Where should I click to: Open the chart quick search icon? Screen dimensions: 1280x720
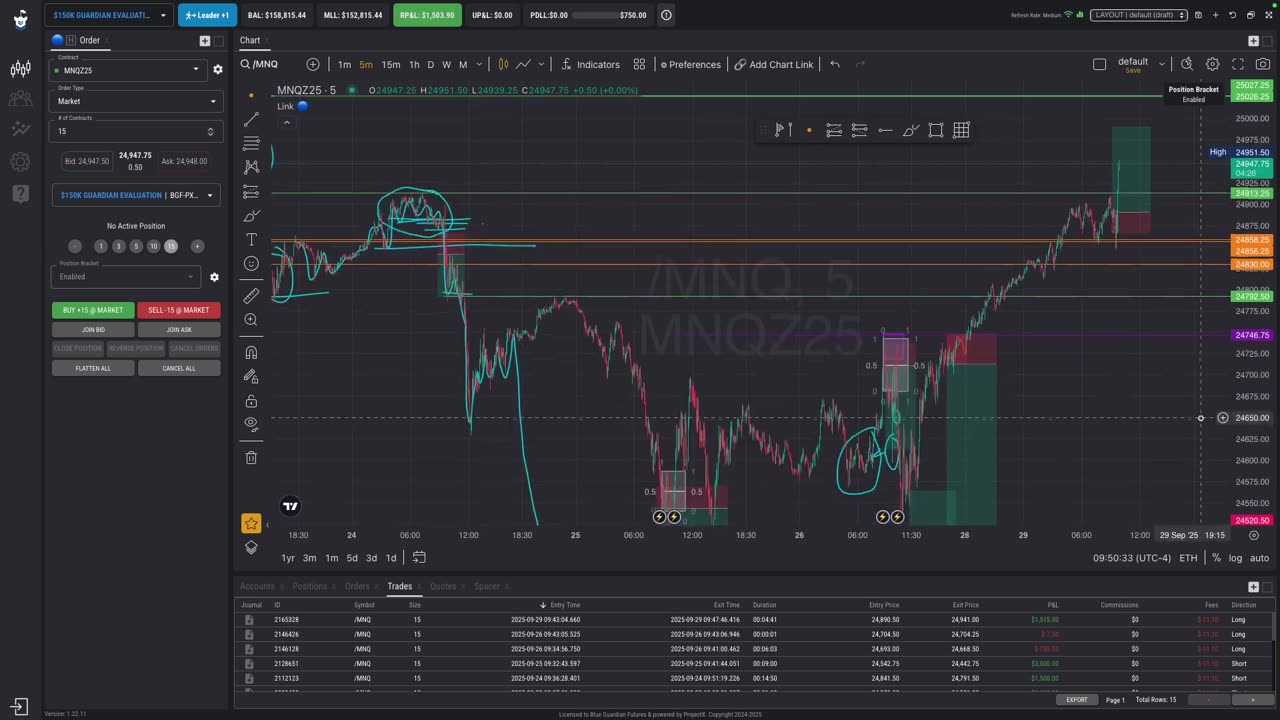point(1187,64)
